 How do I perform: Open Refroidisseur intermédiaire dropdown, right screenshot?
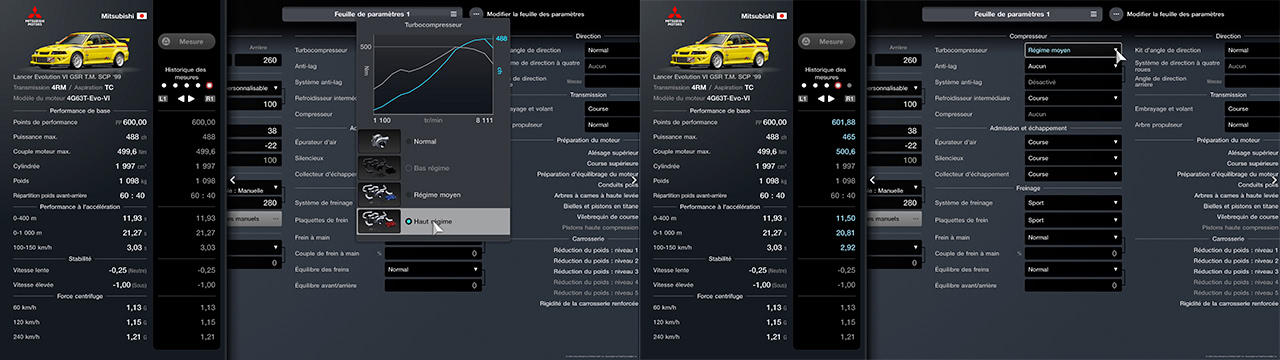[x=1073, y=98]
